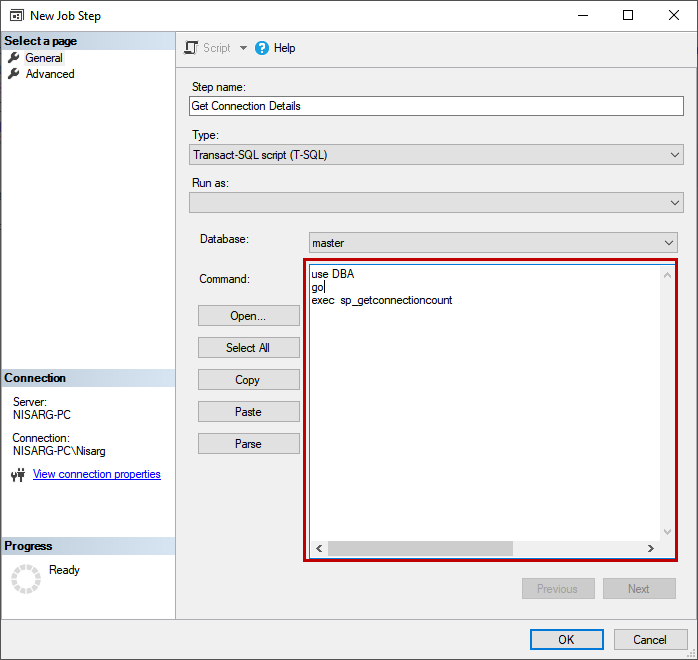Maximize the New Job Step window

(x=628, y=16)
